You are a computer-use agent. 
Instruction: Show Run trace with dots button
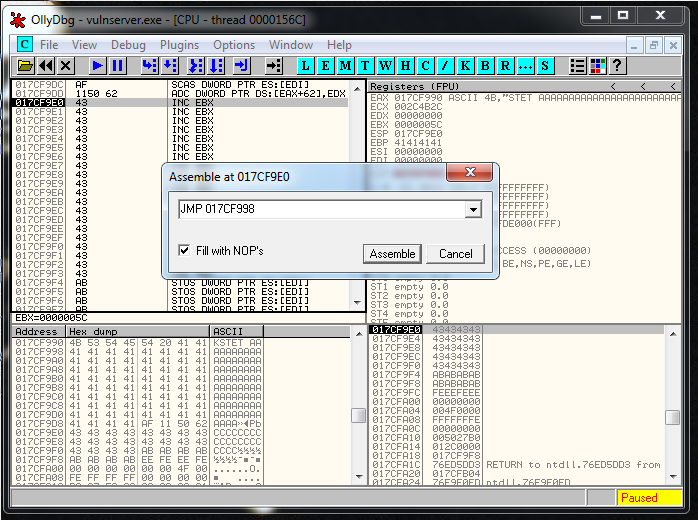coord(525,66)
